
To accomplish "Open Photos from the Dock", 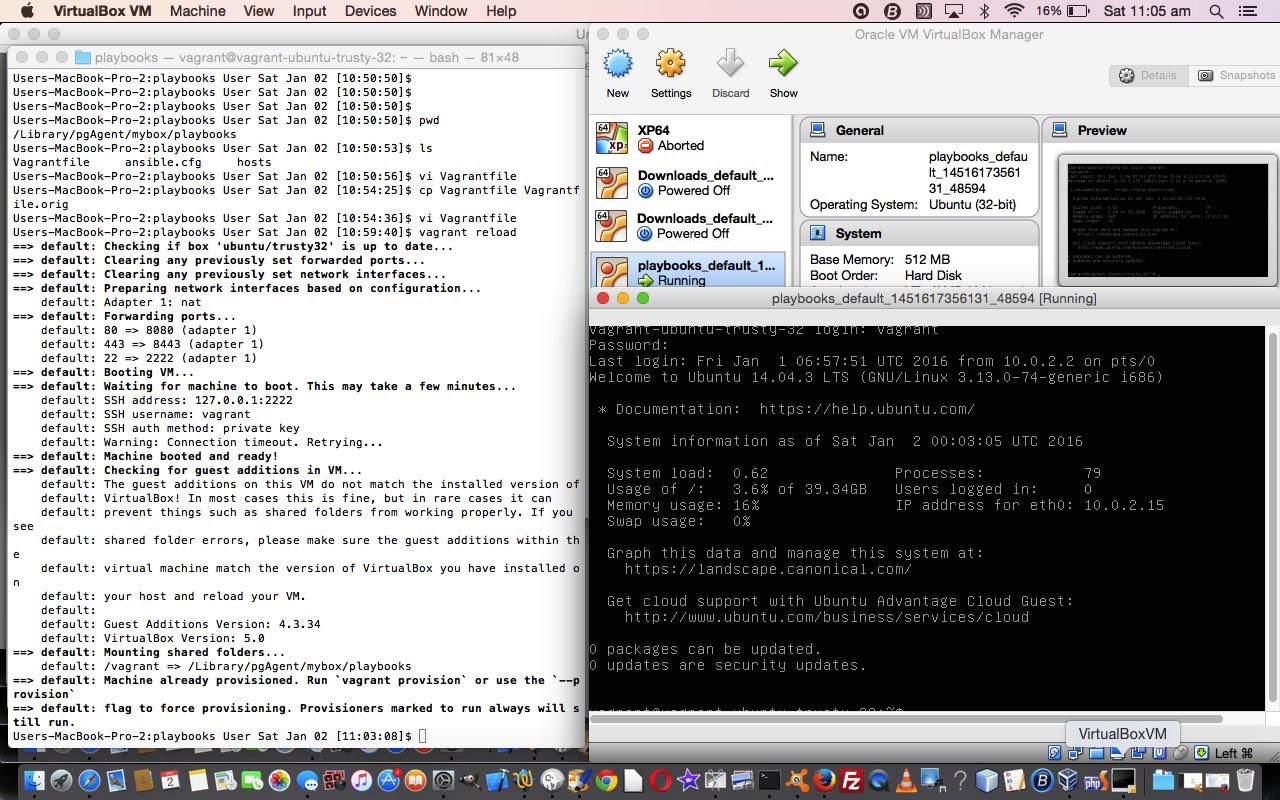I will click(279, 780).
